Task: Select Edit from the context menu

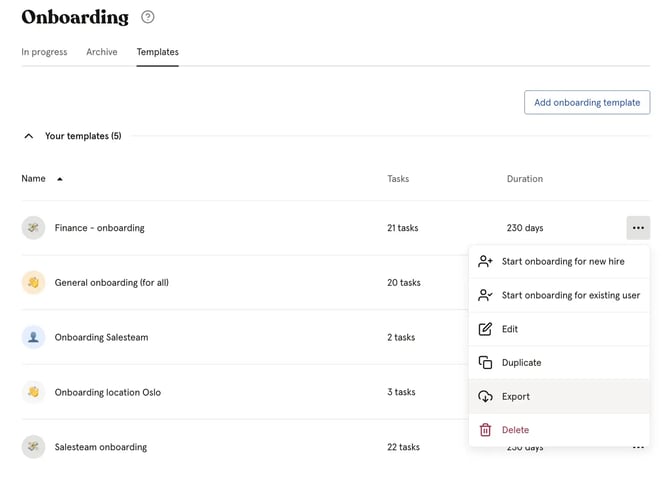Action: click(559, 329)
